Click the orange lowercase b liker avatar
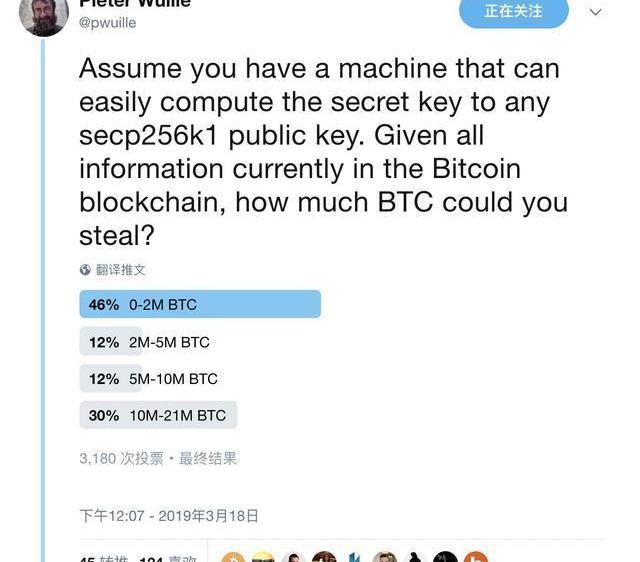 point(476,557)
